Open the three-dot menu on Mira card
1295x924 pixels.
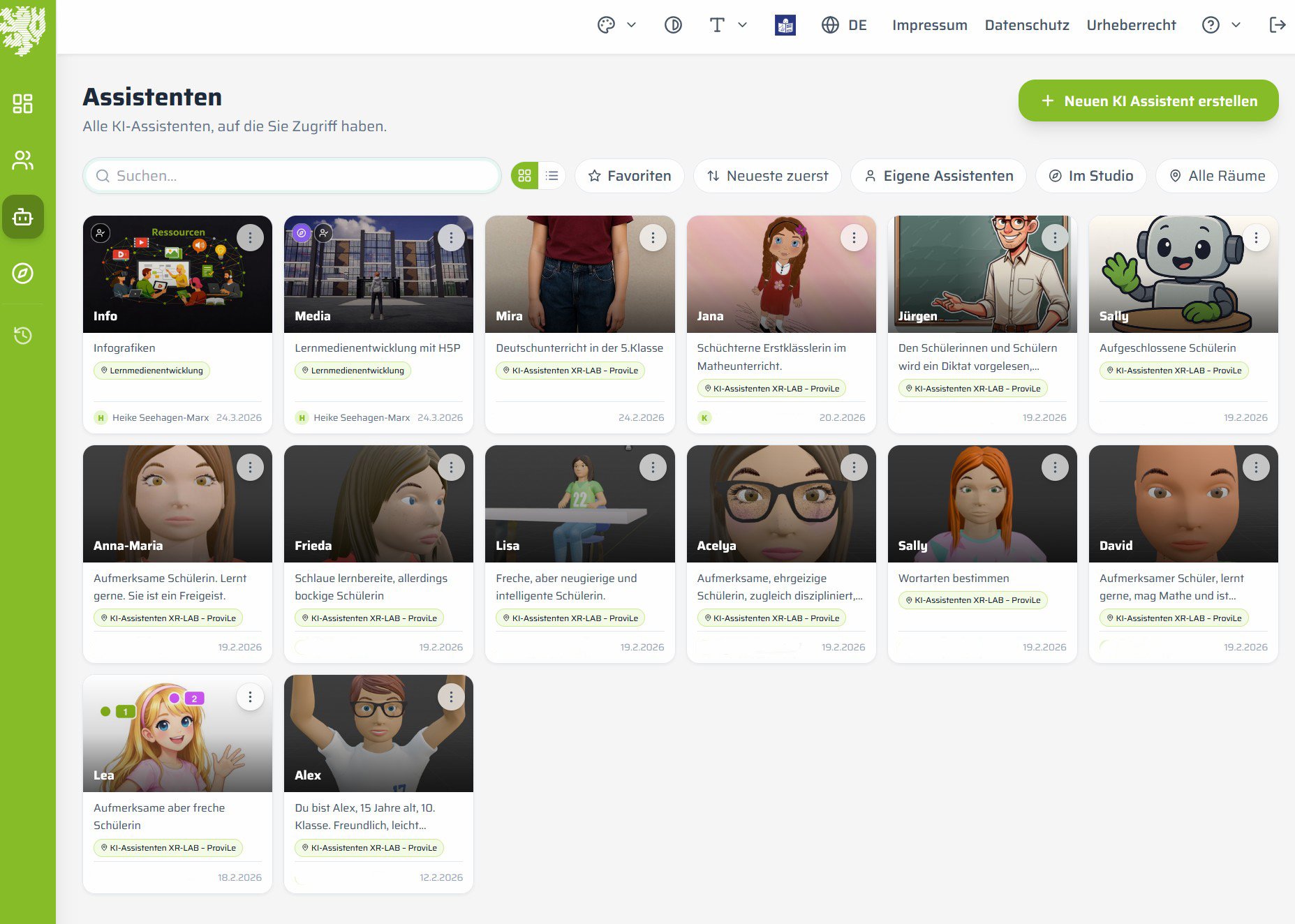653,238
